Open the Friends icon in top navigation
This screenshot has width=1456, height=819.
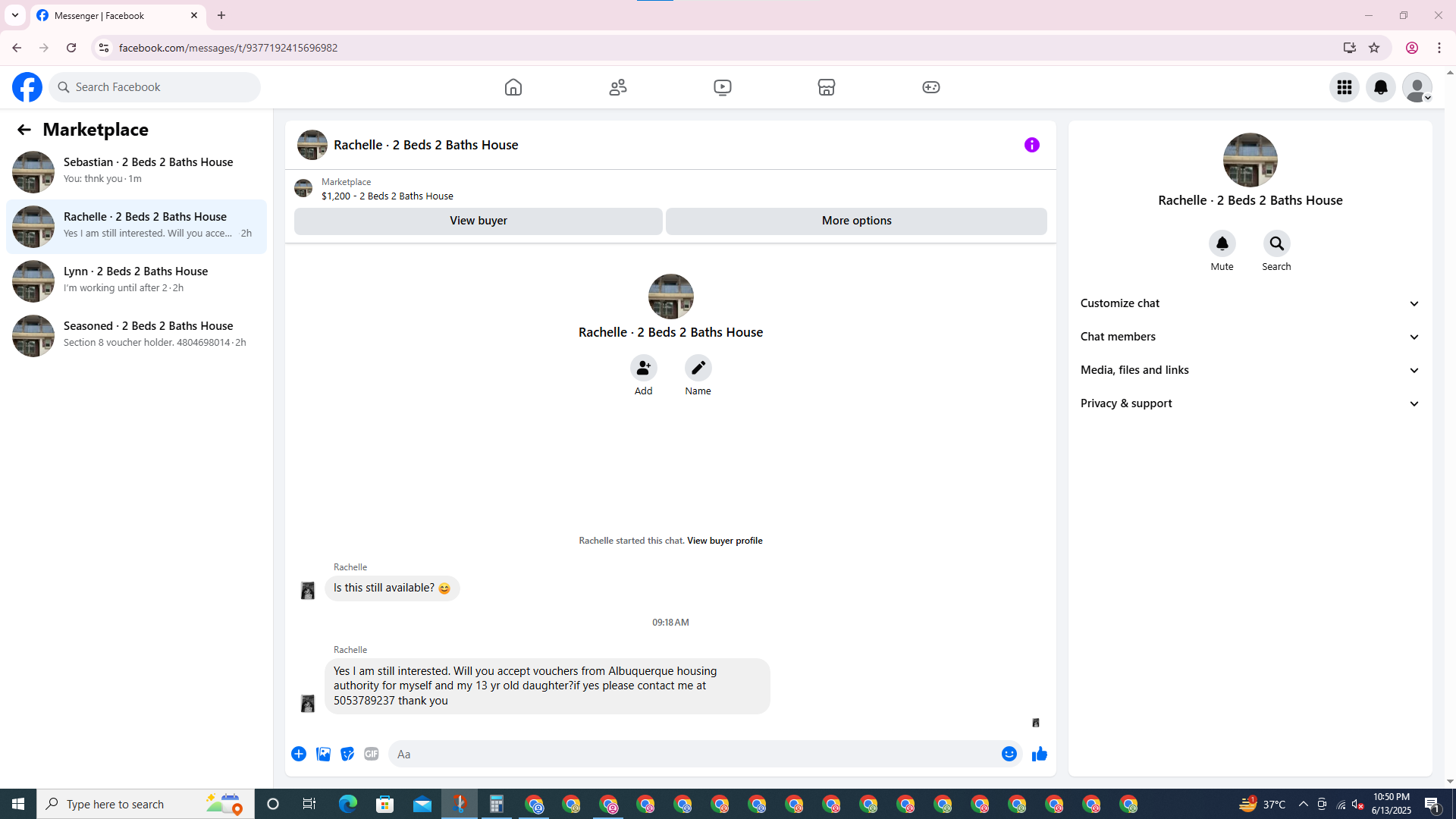[618, 87]
